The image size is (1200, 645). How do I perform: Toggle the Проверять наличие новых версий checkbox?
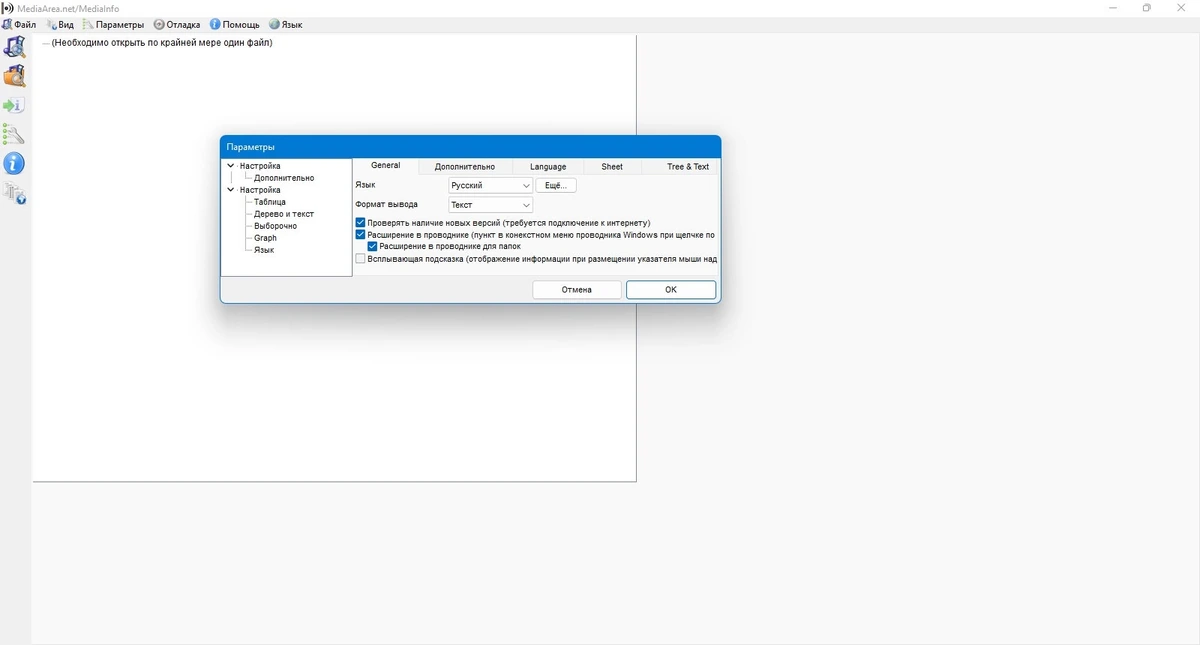point(361,223)
